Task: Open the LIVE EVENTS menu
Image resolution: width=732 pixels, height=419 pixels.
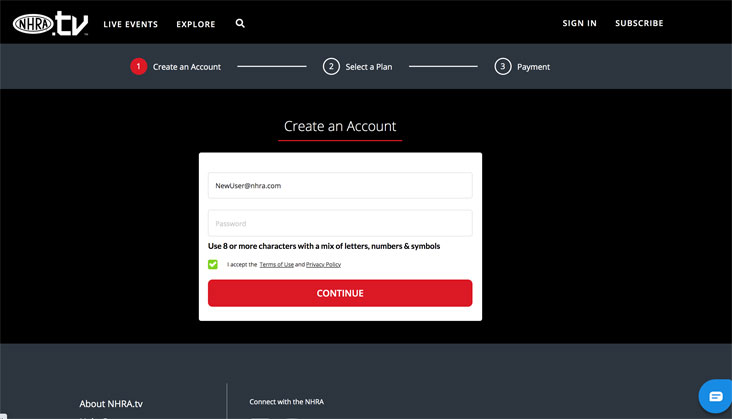Action: (x=130, y=24)
